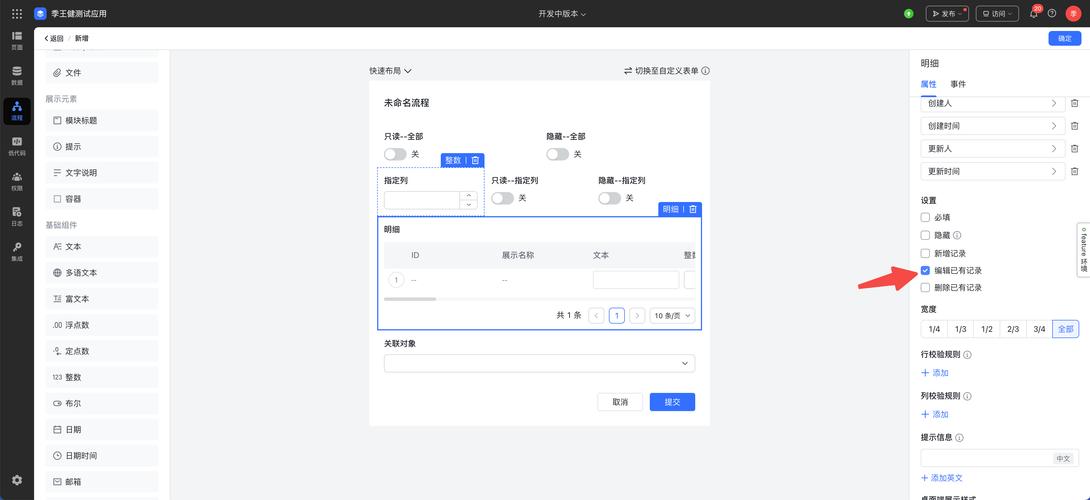This screenshot has height=500, width=1090.
Task: Open the 权限 permissions sidebar icon
Action: 17,180
